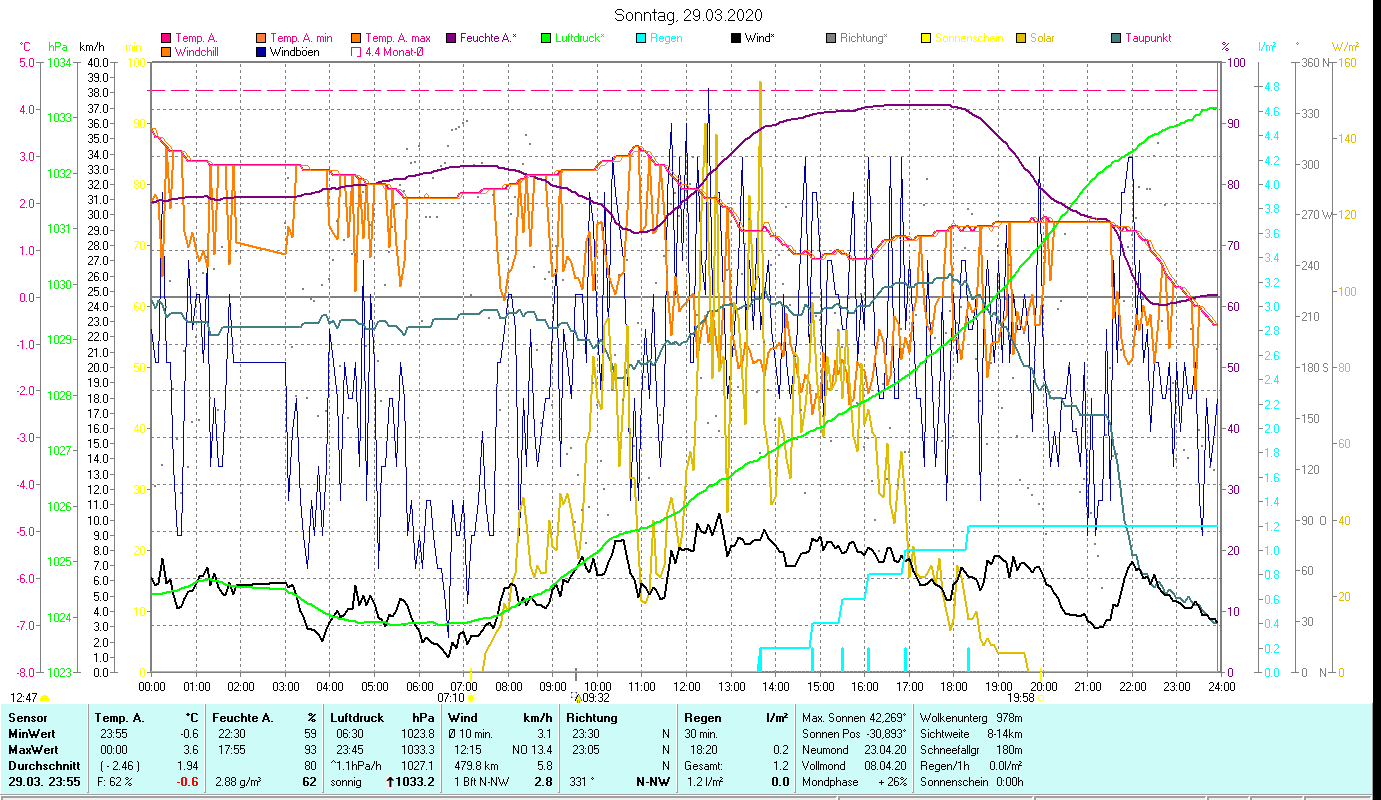Viewport: 1381px width, 800px height.
Task: Click the MaxWert row label
Action: tap(33, 749)
